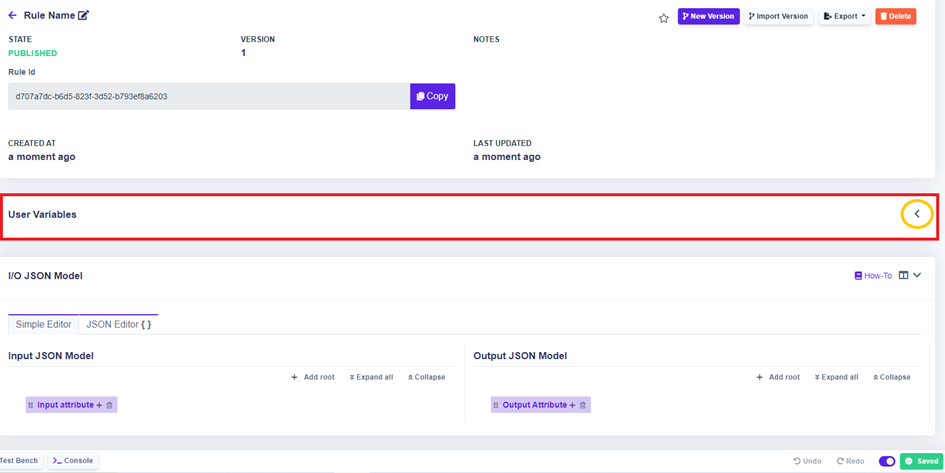
Task: Delete the Input attribute via trash icon
Action: pyautogui.click(x=110, y=405)
